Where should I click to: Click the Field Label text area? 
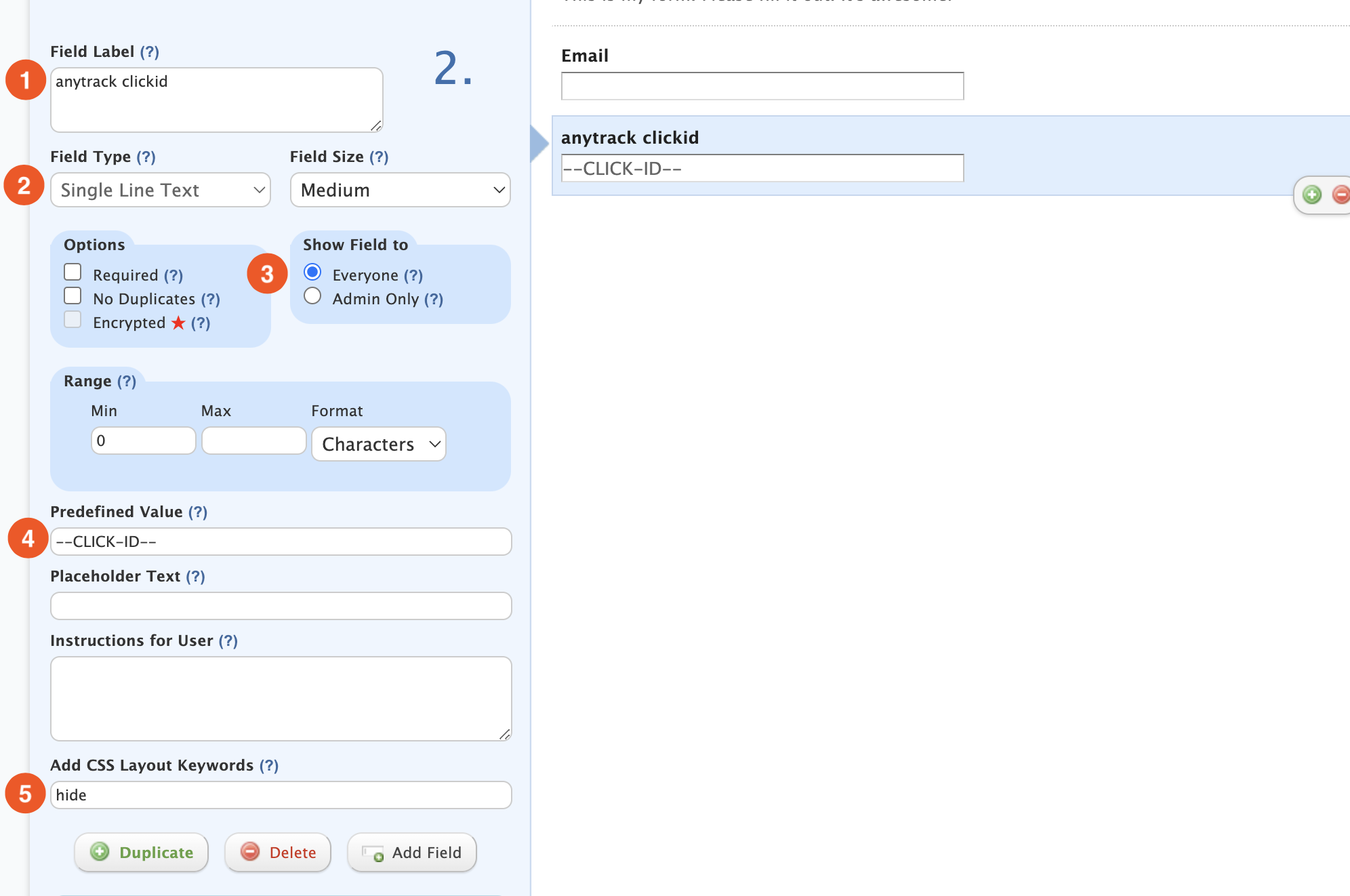tap(217, 100)
